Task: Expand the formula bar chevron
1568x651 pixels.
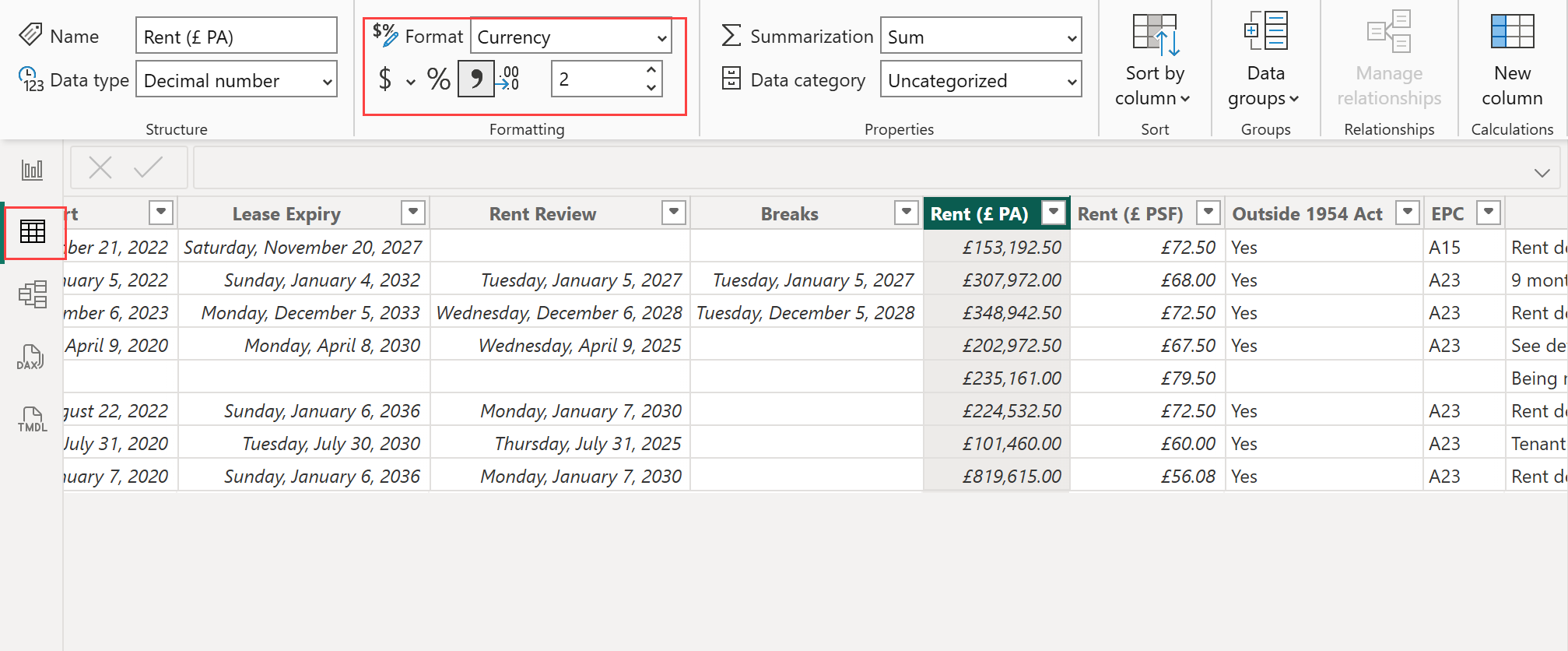Action: coord(1542,172)
